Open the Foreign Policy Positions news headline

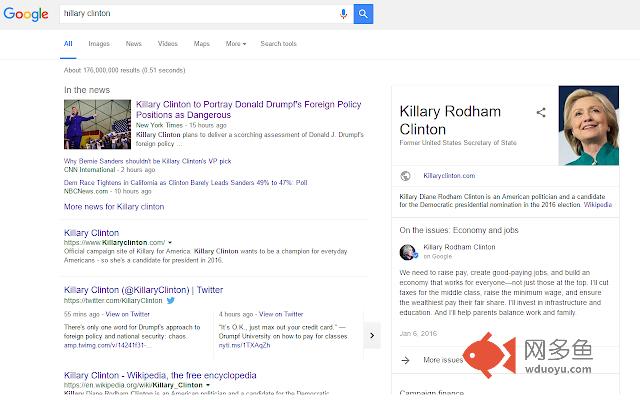(249, 109)
